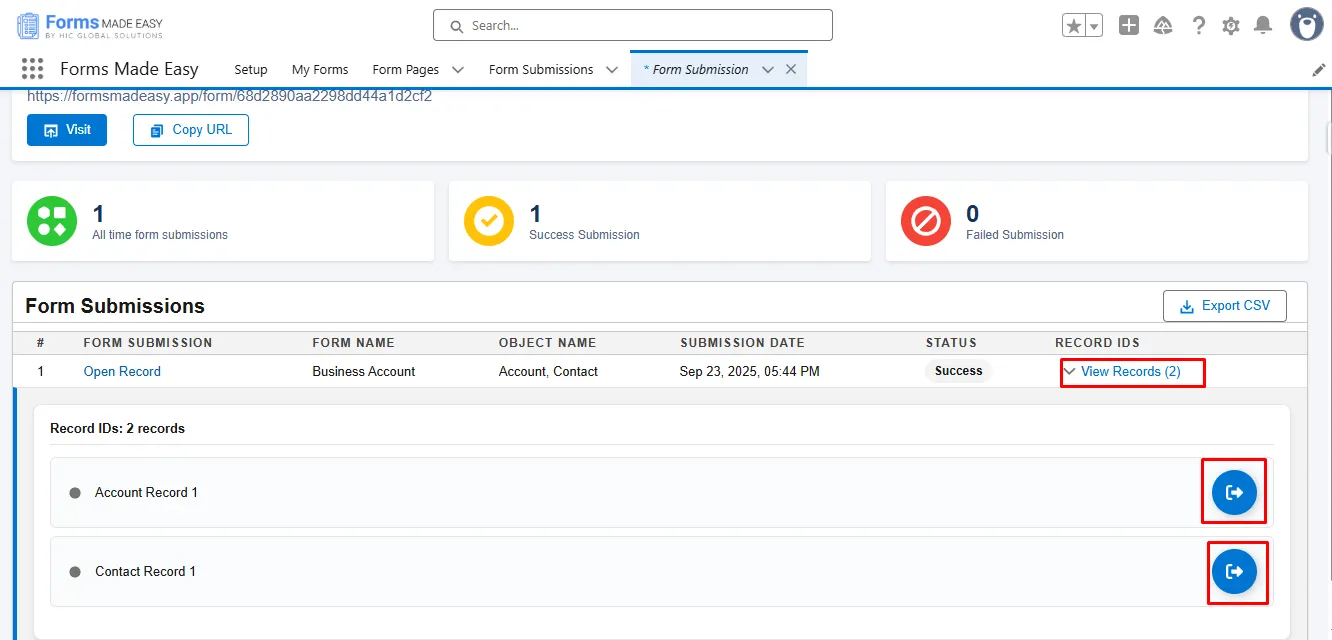Expand the Favorites list dropdown arrow
The width and height of the screenshot is (1332, 640).
tap(1094, 26)
